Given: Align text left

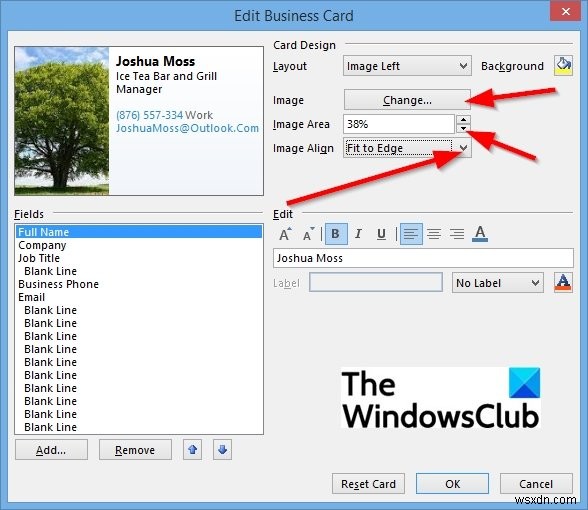Looking at the screenshot, I should [x=411, y=234].
